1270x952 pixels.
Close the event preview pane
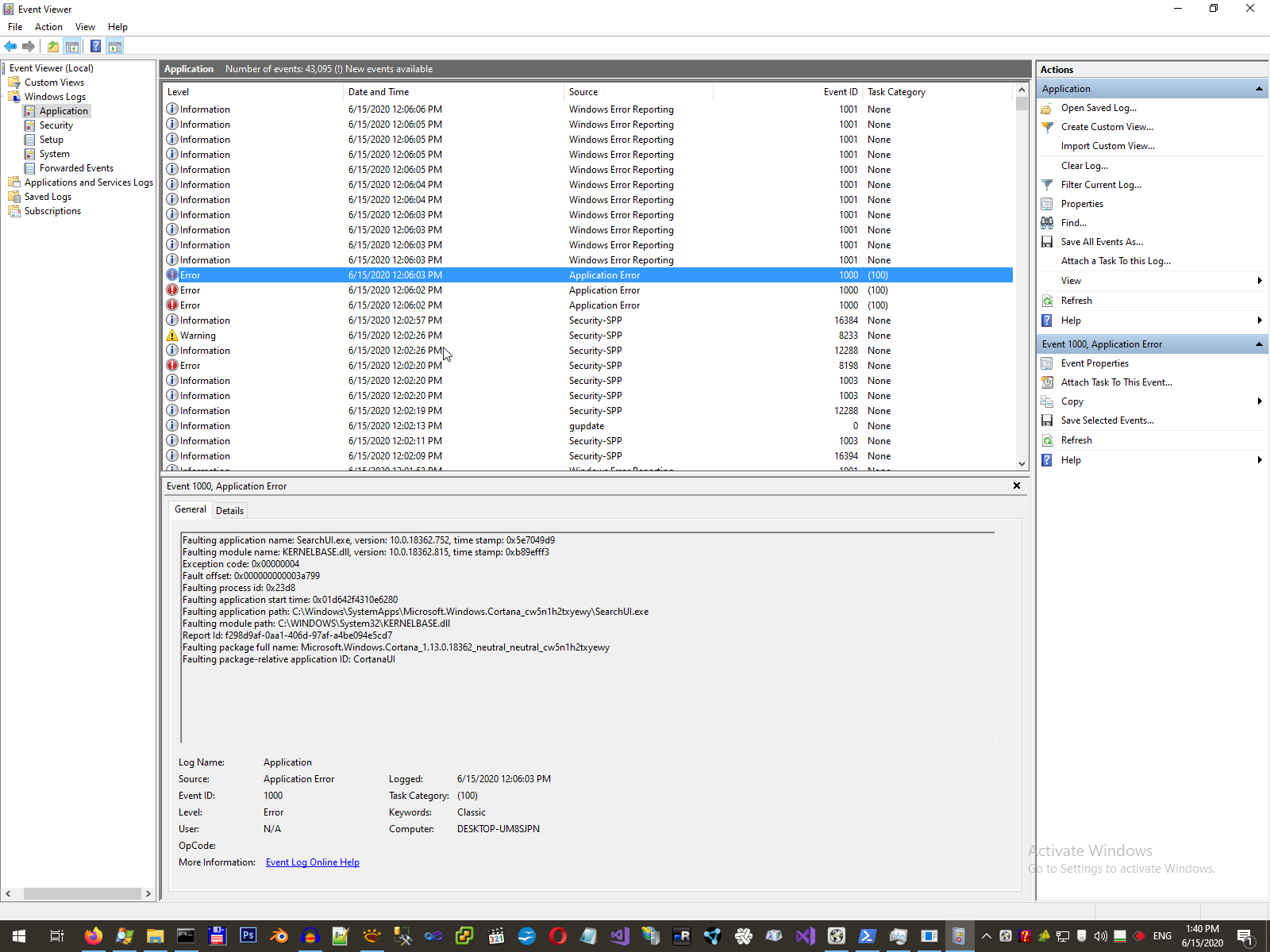tap(1017, 486)
